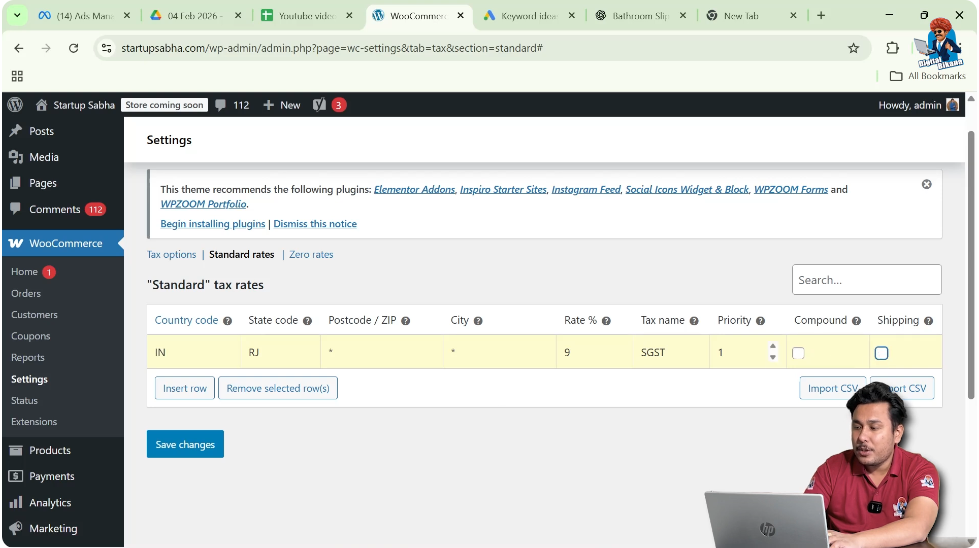The image size is (979, 548).
Task: Click the tax rates Search field
Action: (866, 280)
